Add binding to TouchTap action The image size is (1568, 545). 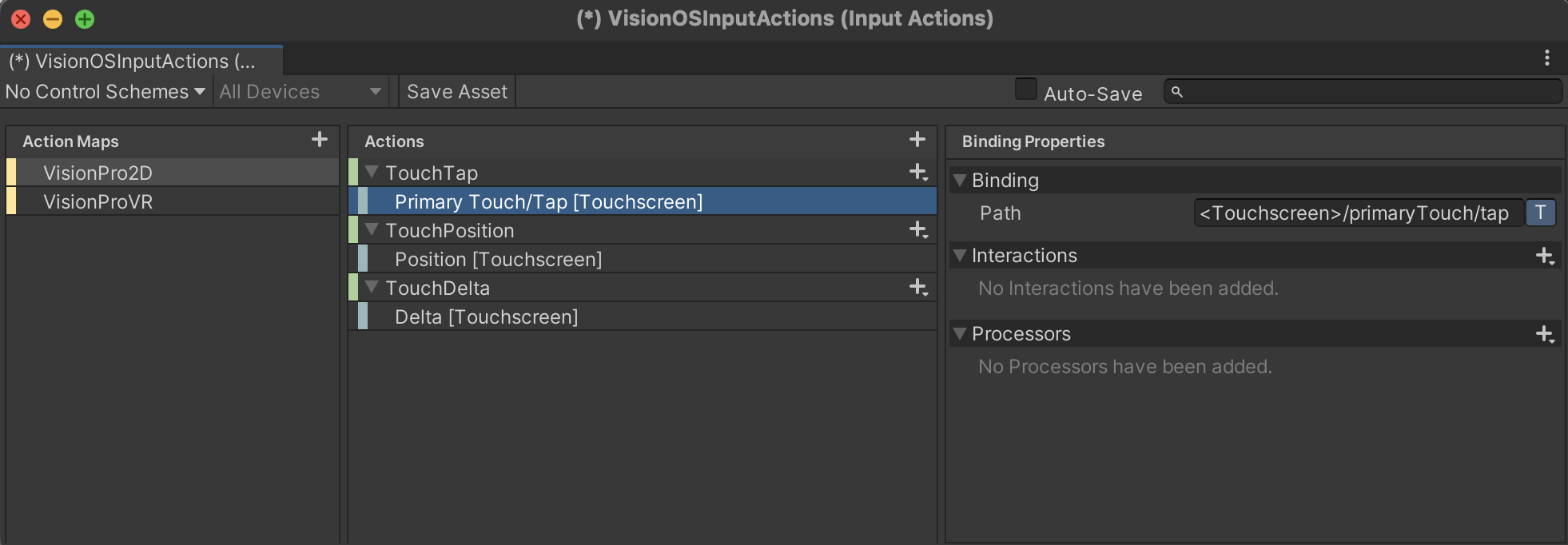(x=918, y=173)
